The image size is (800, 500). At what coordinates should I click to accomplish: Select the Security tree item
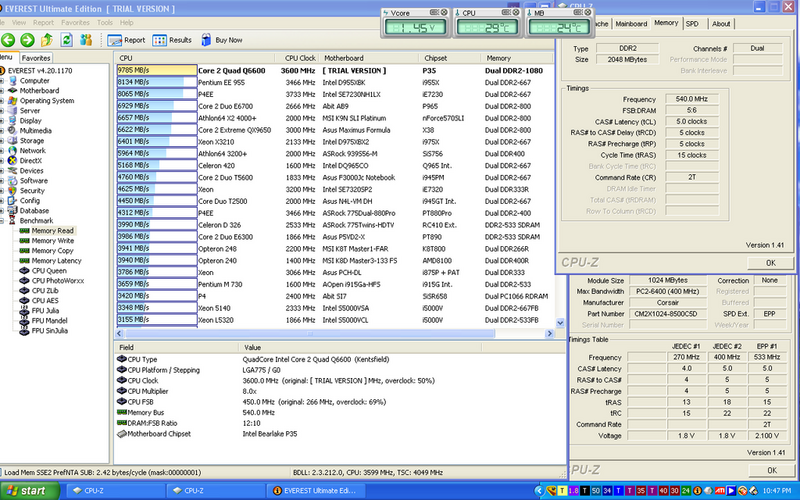coord(32,190)
